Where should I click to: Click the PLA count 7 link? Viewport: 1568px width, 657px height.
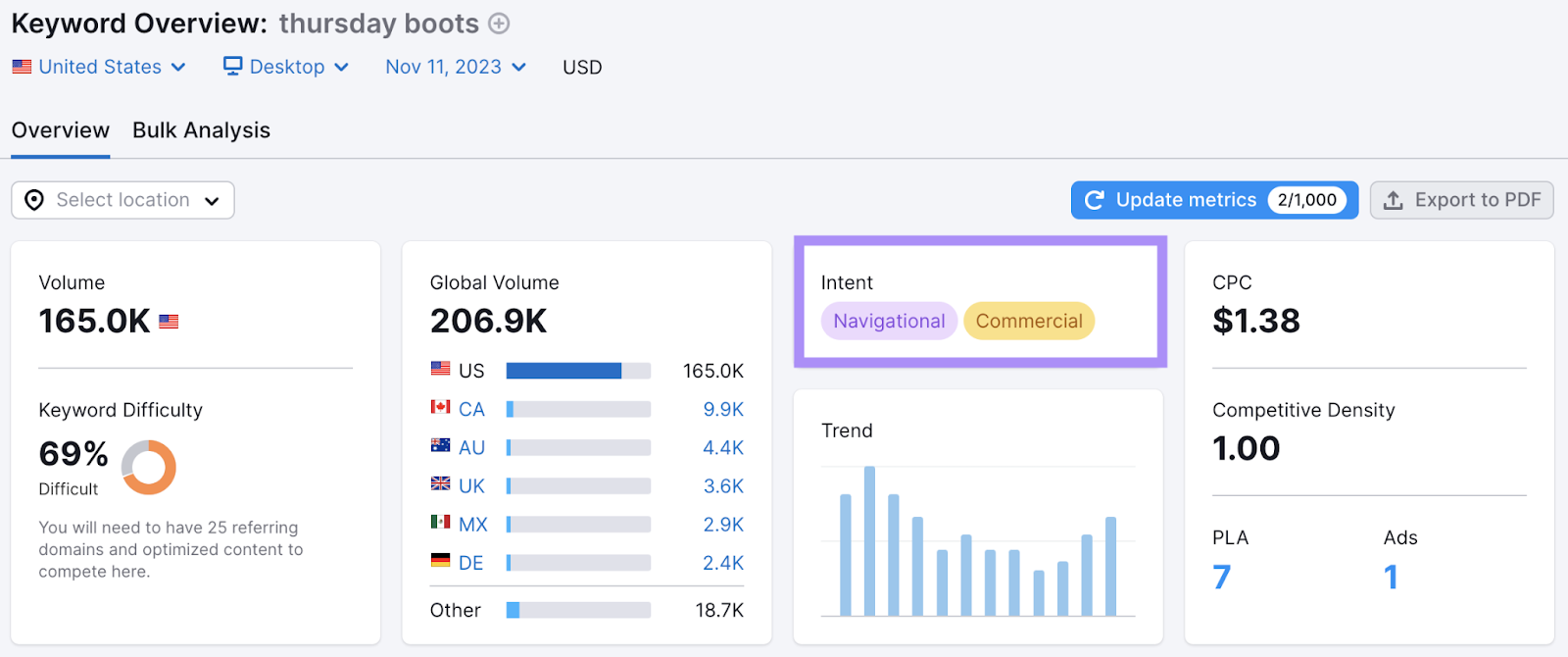coord(1221,577)
